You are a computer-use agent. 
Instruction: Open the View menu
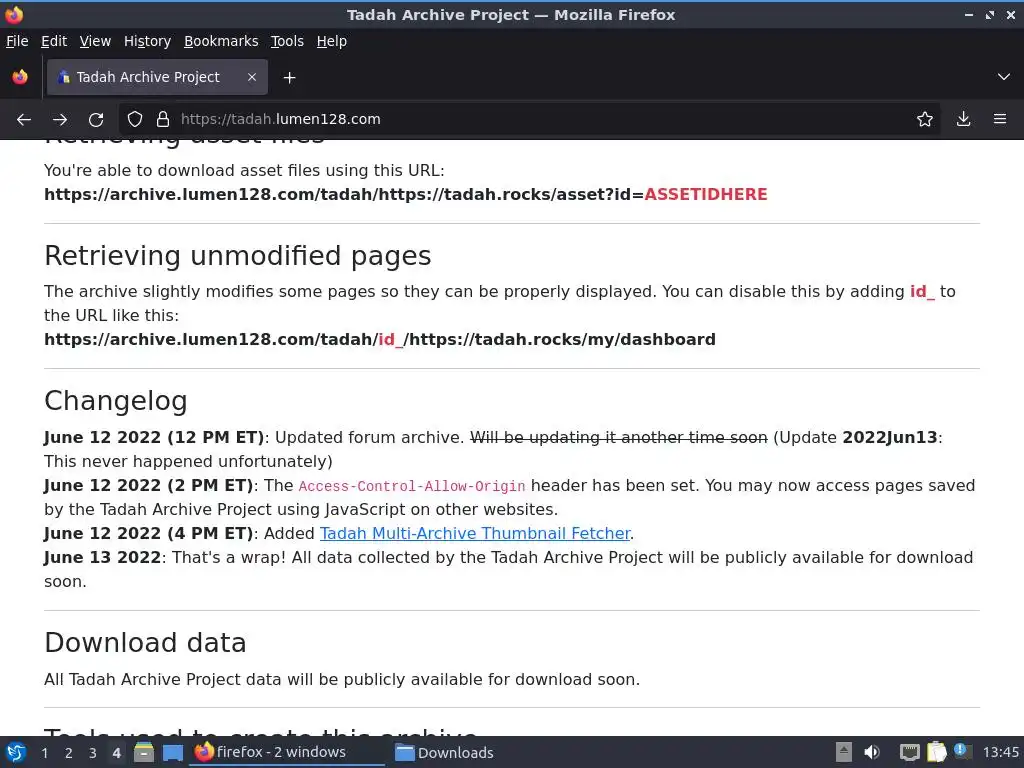95,41
